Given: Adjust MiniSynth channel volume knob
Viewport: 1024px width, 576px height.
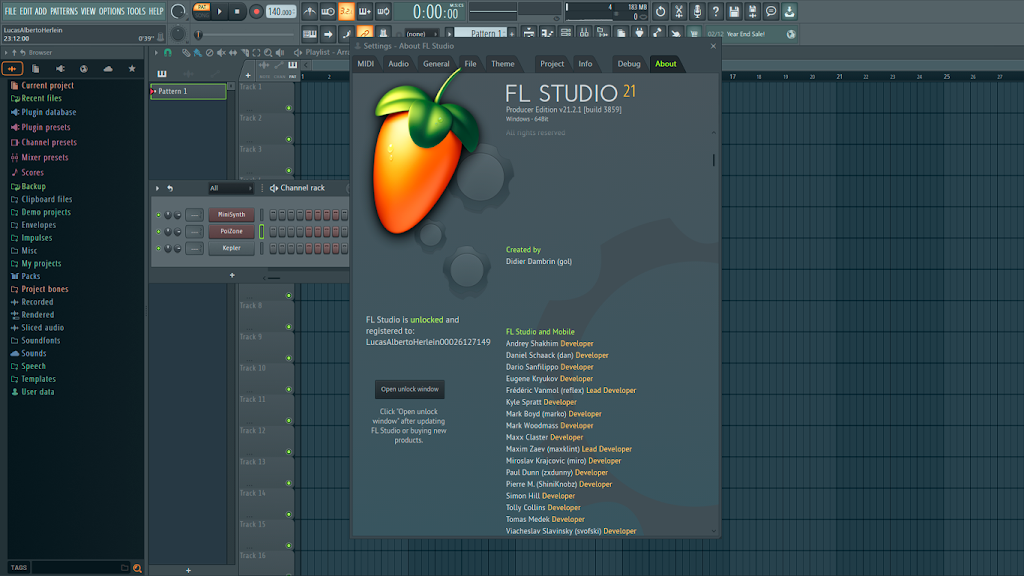Looking at the screenshot, I should [177, 215].
